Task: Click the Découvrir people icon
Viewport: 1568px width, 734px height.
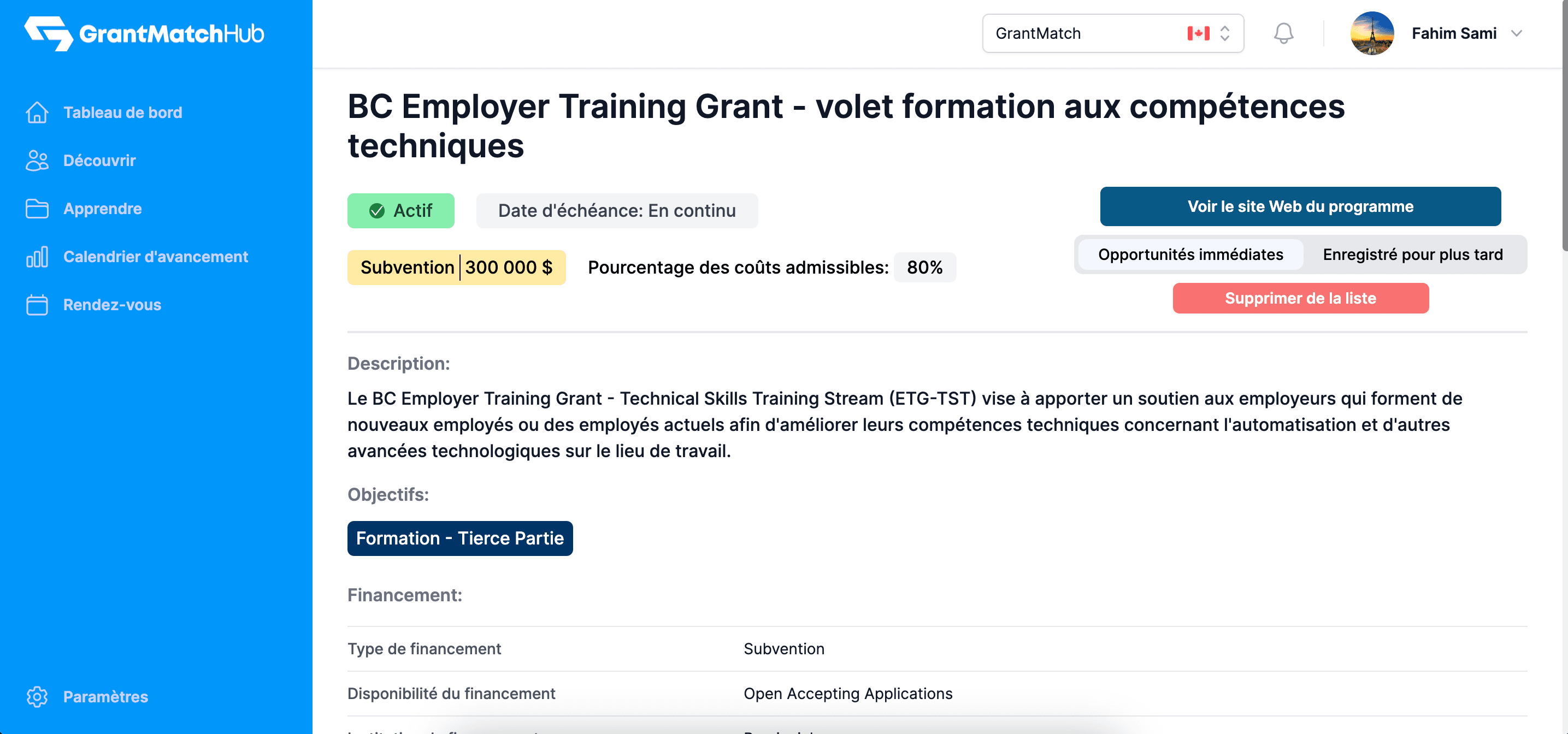Action: tap(37, 161)
